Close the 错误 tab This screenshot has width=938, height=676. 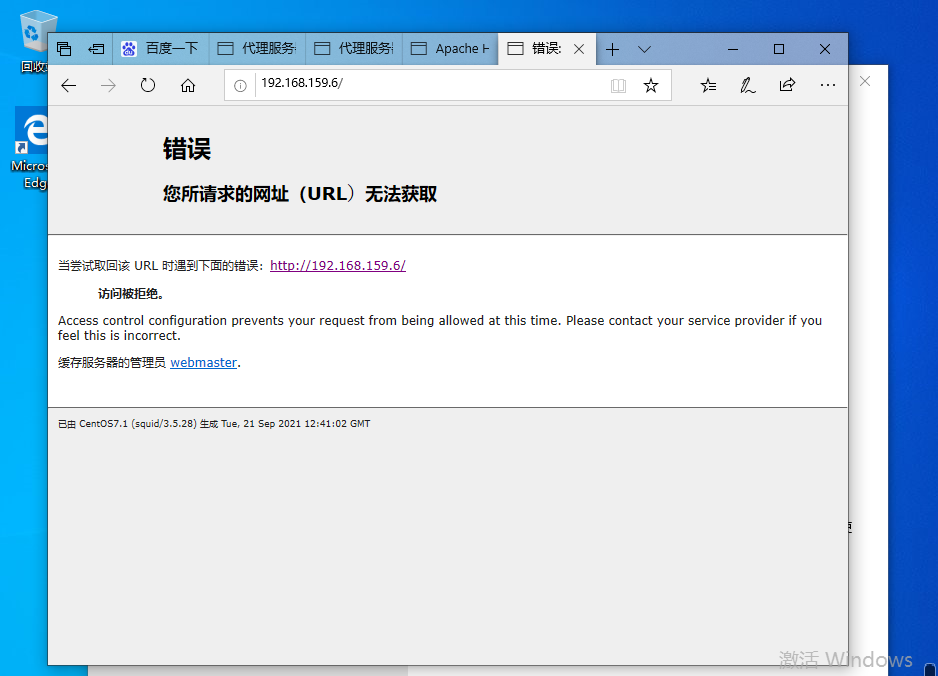click(x=579, y=49)
